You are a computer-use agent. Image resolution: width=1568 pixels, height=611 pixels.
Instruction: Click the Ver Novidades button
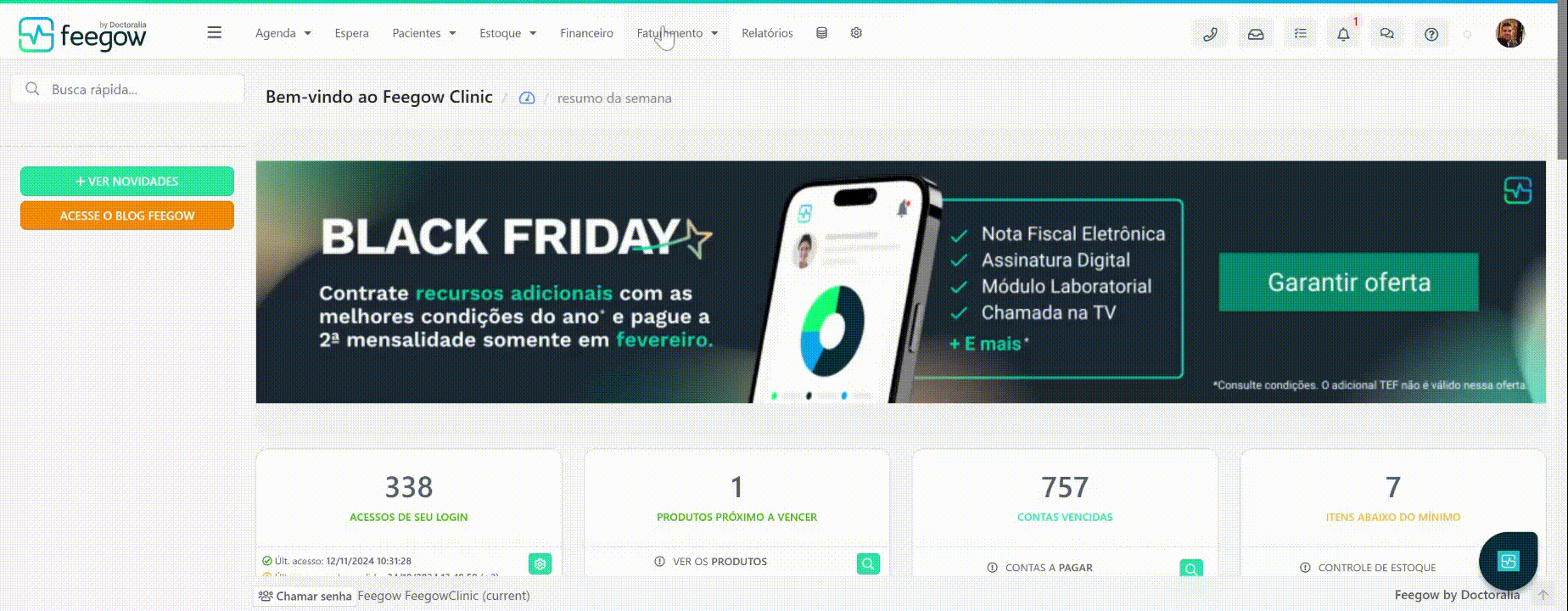click(x=127, y=182)
